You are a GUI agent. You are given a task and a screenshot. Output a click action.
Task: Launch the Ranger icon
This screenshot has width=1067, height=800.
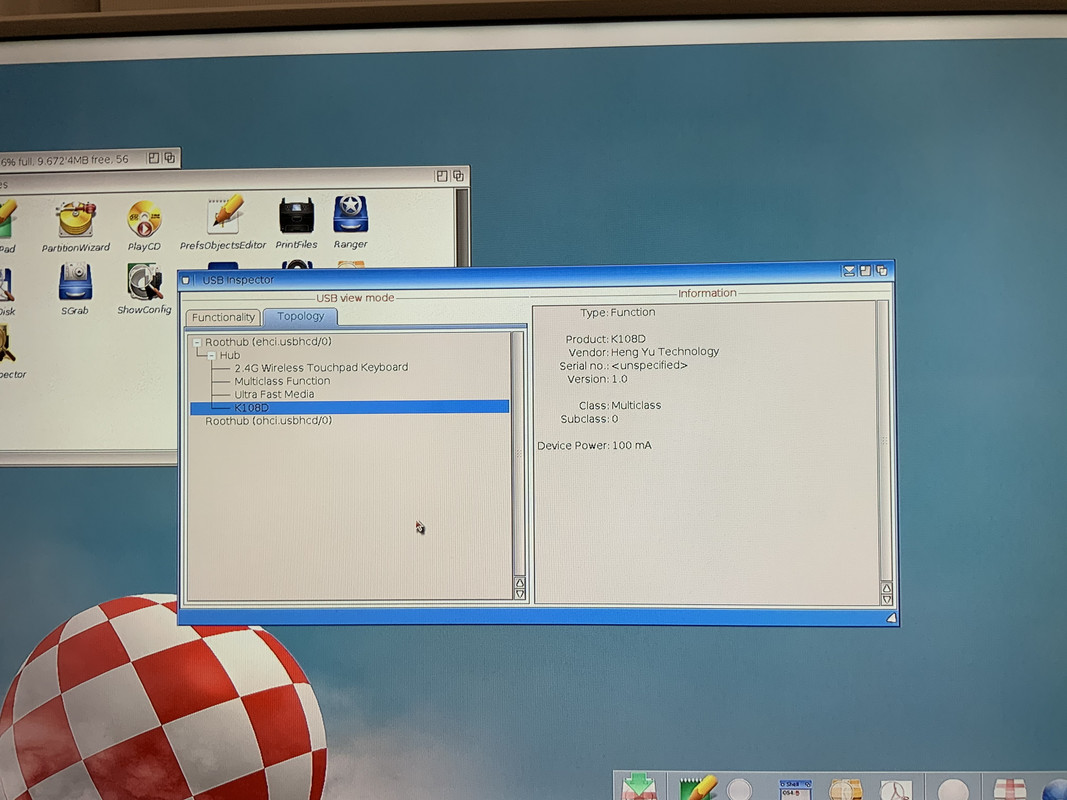350,214
